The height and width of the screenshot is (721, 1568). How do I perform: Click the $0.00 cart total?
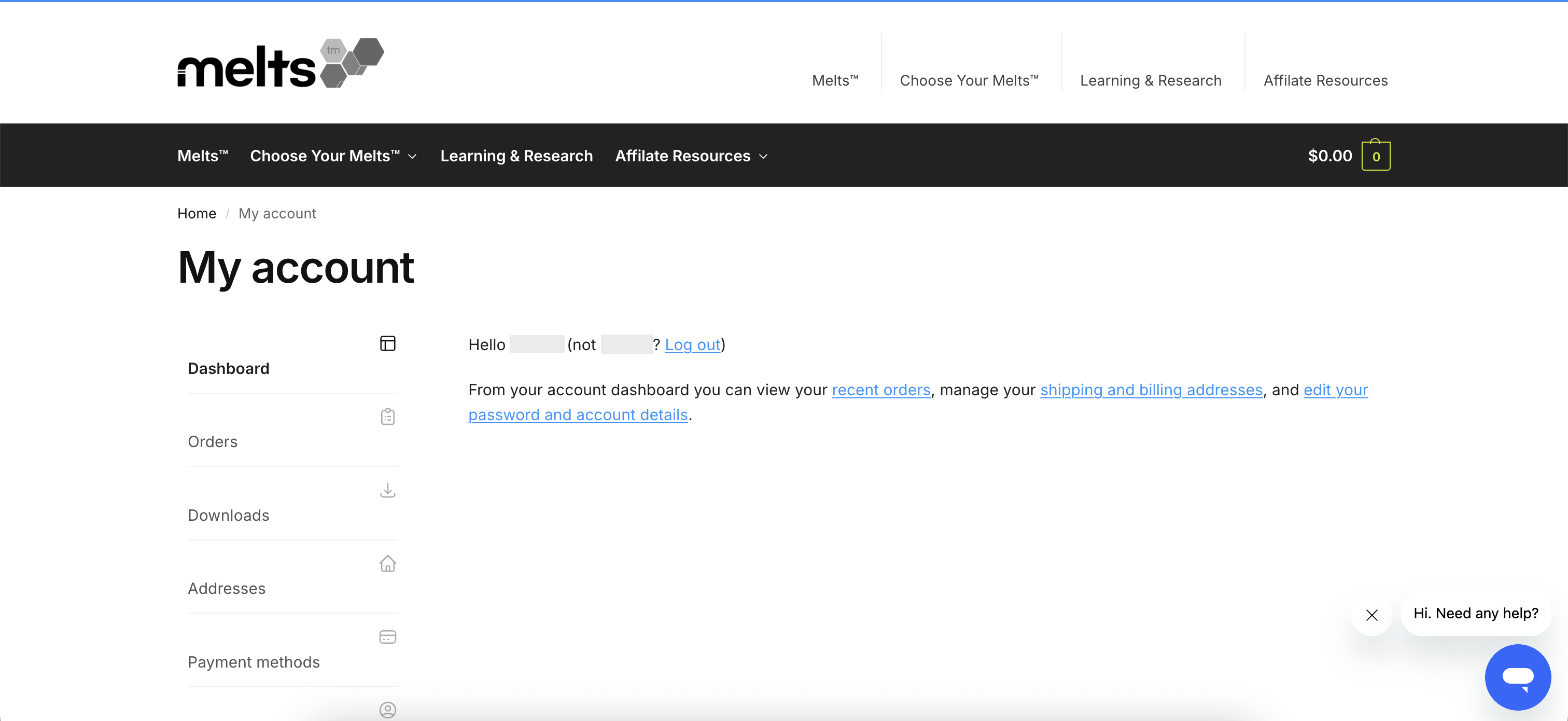coord(1330,156)
